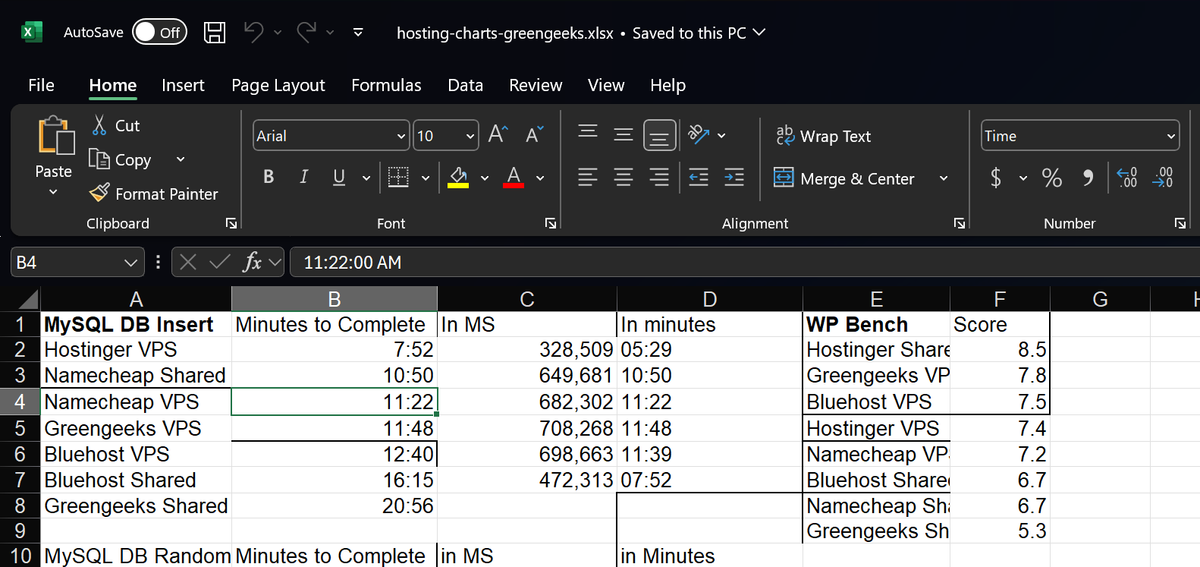1200x567 pixels.
Task: Click the Increase Font Size icon
Action: (x=498, y=136)
